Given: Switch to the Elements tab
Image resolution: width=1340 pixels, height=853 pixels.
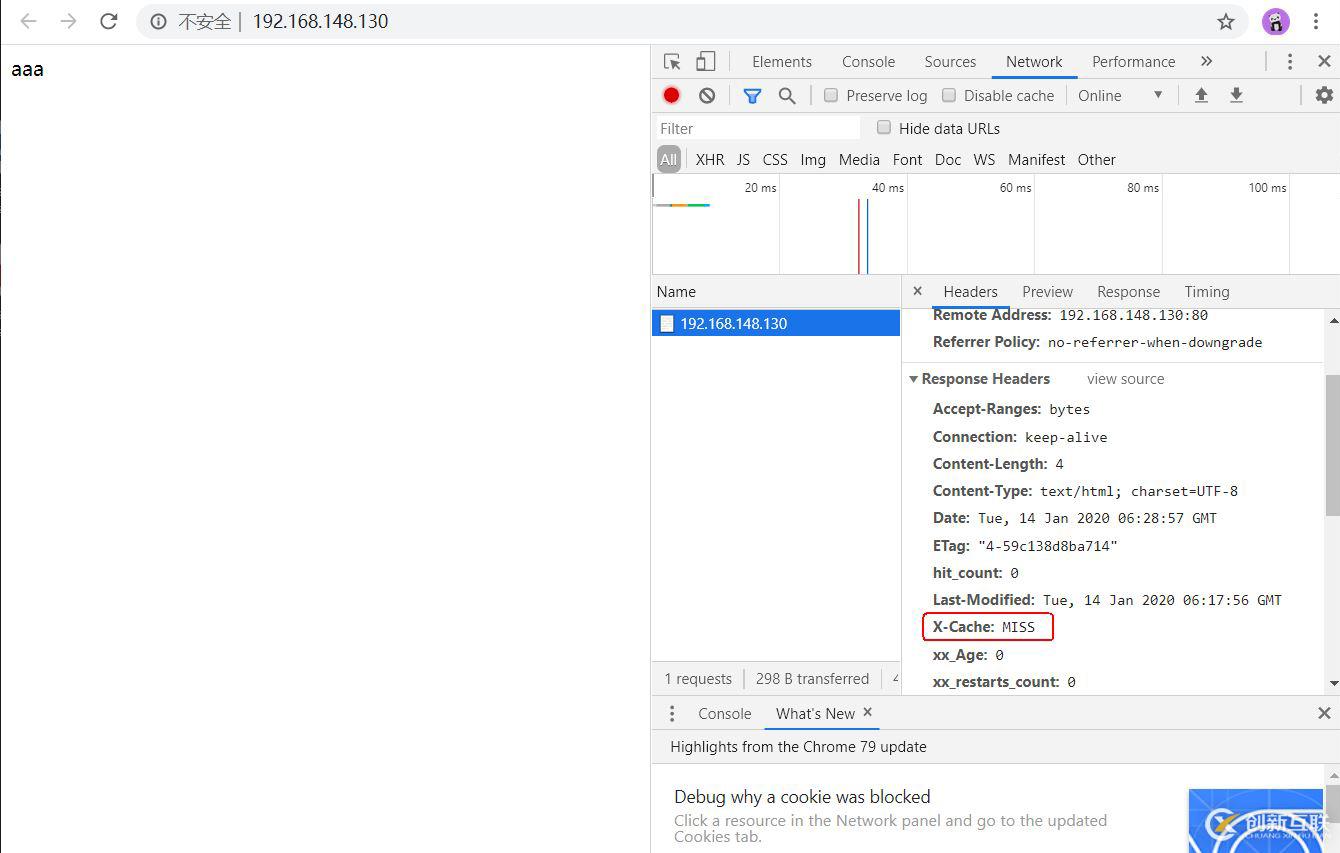Looking at the screenshot, I should 782,61.
